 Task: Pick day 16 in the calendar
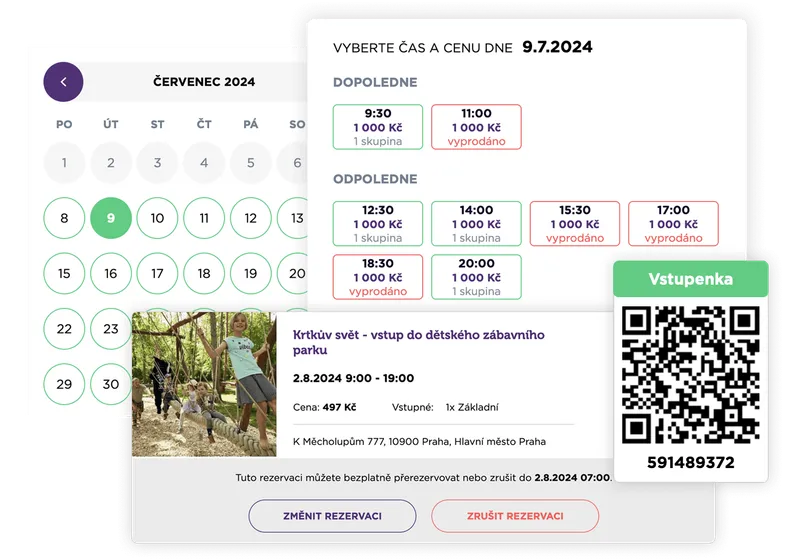(x=111, y=273)
